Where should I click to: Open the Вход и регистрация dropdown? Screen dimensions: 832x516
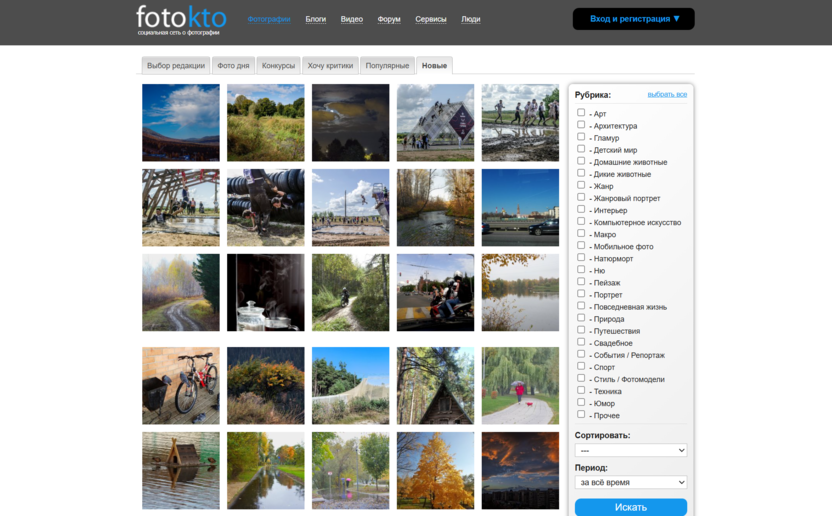[634, 19]
